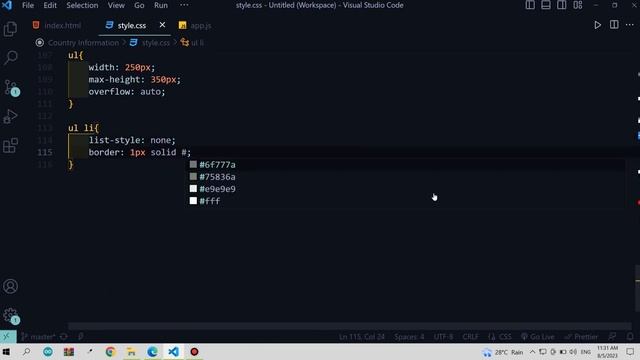The height and width of the screenshot is (360, 640).
Task: Toggle Secondary Side Bar layout icon
Action: (562, 5)
